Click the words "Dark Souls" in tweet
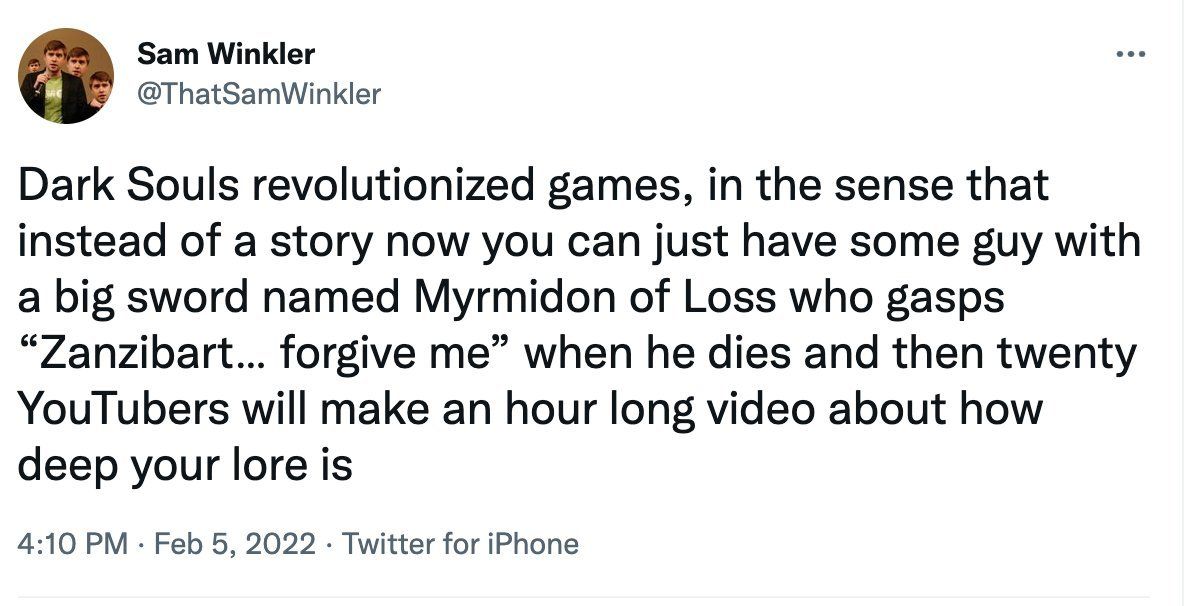 (130, 186)
